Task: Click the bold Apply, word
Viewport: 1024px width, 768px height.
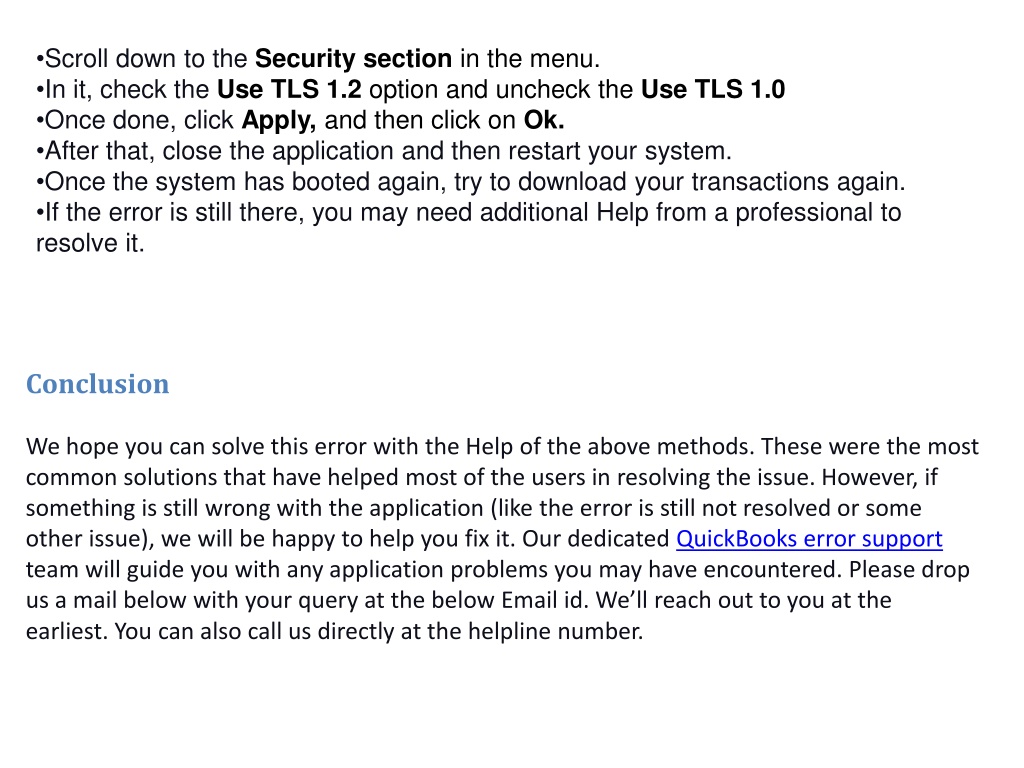Action: 279,121
